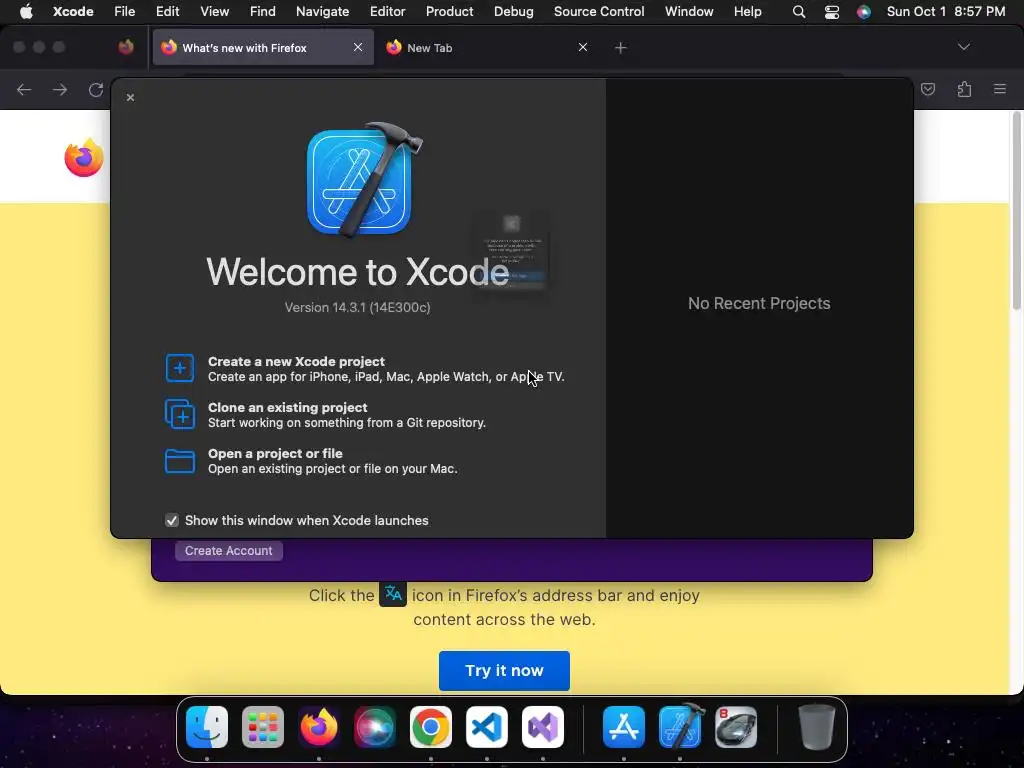Click Create Account button in Firefox page
1024x768 pixels.
pos(229,551)
